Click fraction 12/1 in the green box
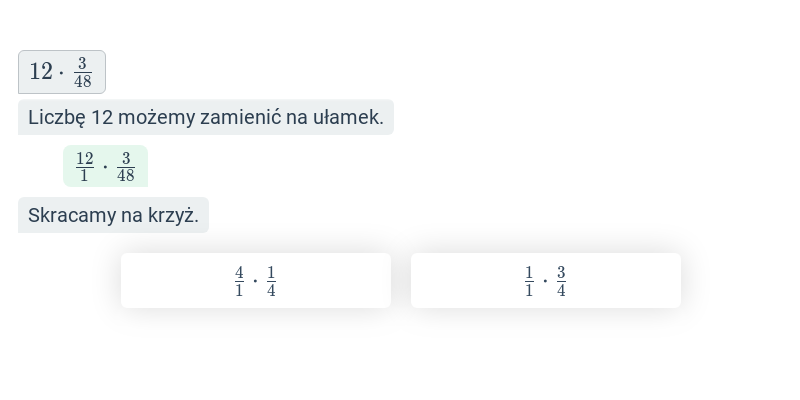 click(85, 167)
